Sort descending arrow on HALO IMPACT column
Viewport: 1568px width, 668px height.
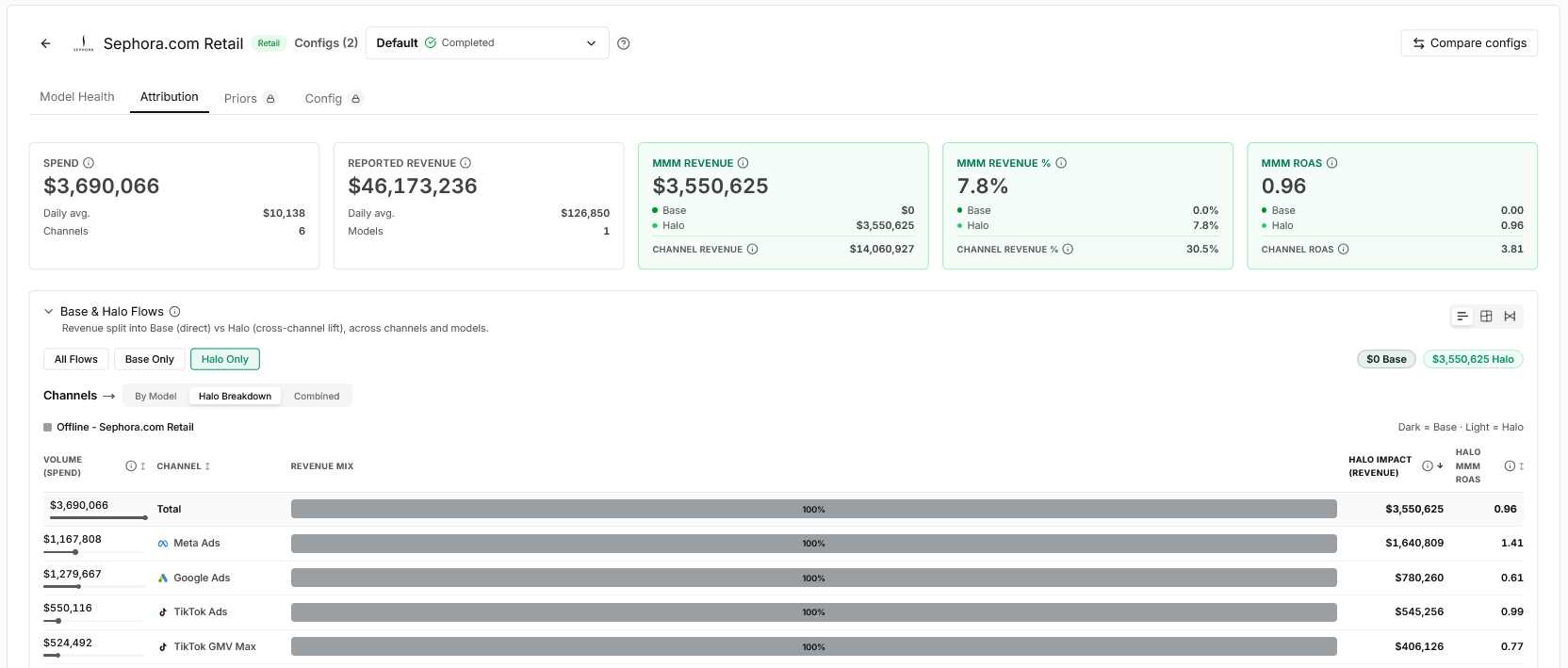tap(1440, 466)
